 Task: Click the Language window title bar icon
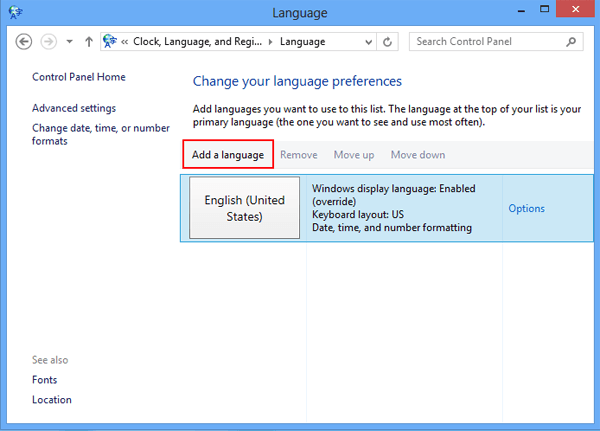point(16,12)
